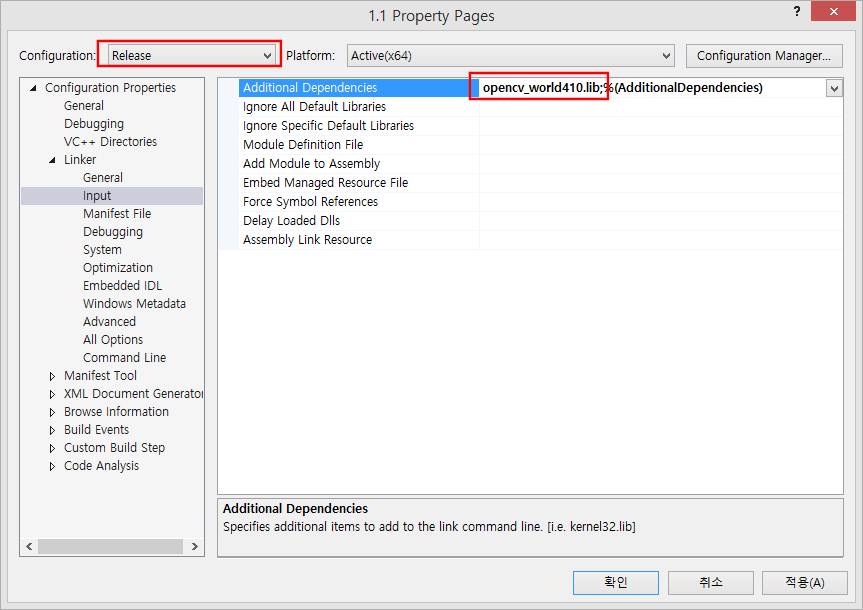
Task: Click the Configuration Manager button
Action: (x=764, y=56)
